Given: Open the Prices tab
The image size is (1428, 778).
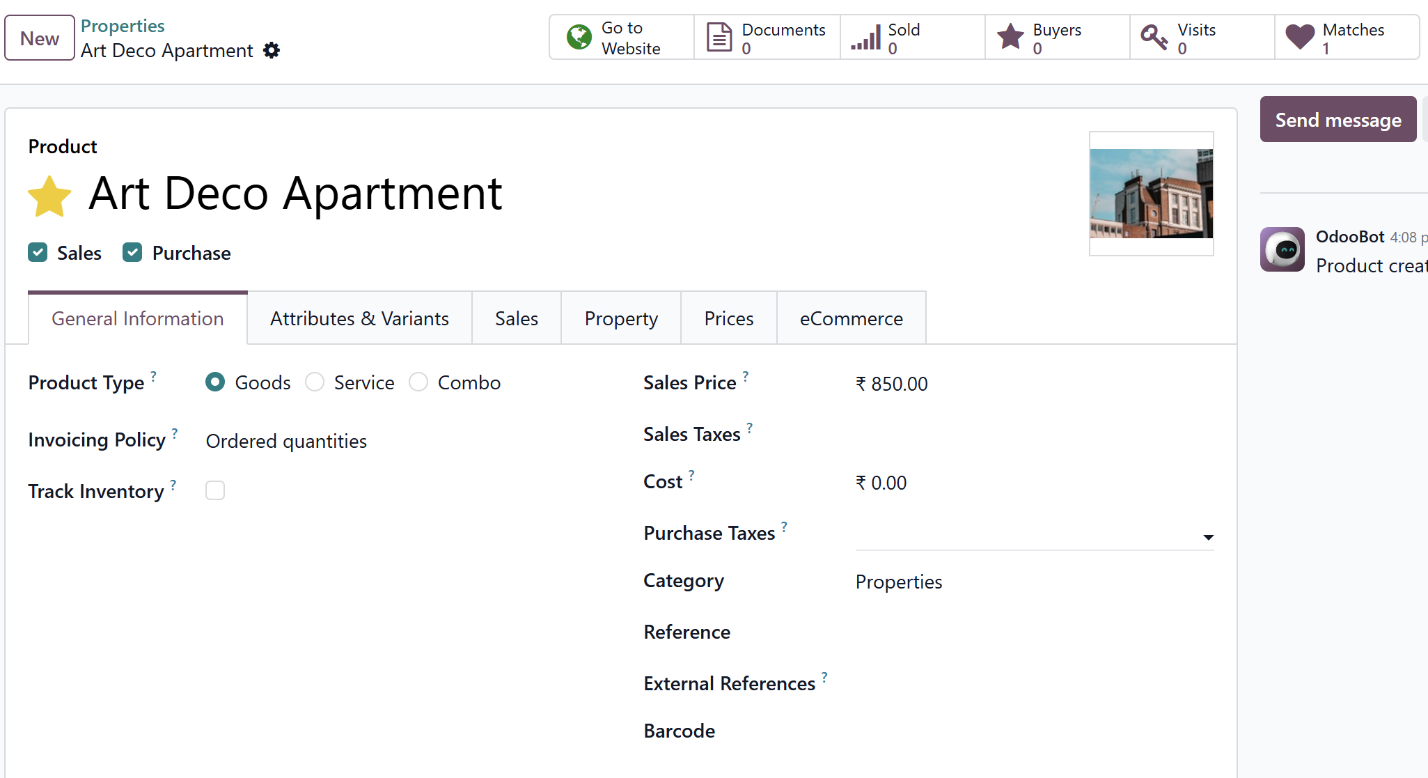Looking at the screenshot, I should [x=729, y=318].
